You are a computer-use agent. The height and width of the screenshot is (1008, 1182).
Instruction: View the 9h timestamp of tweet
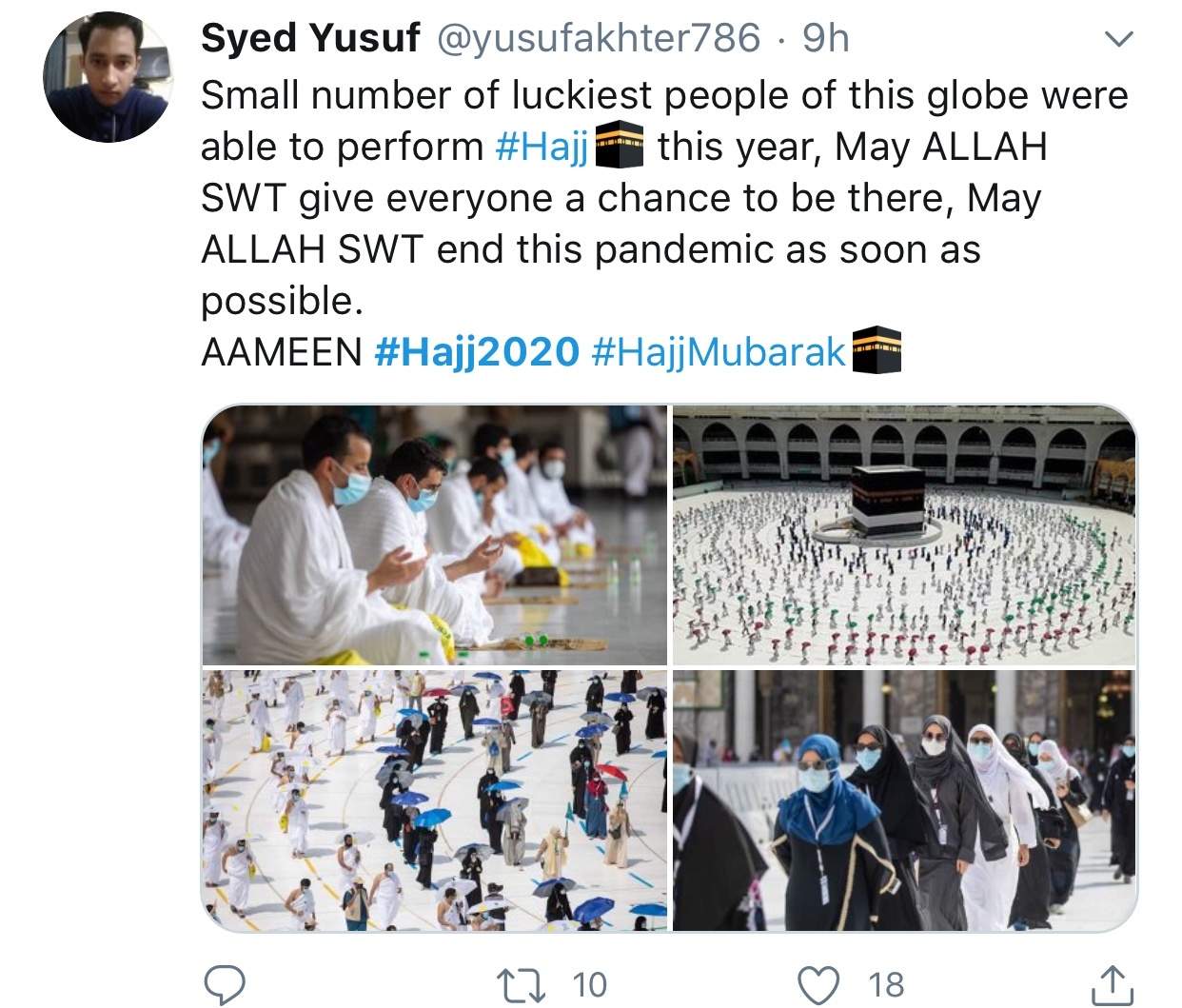(x=825, y=38)
